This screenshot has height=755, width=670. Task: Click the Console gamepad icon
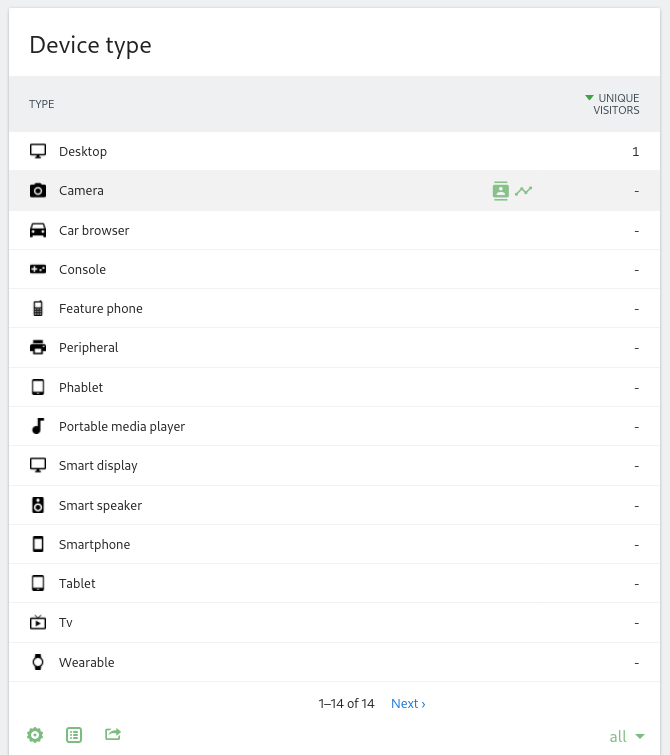point(38,270)
